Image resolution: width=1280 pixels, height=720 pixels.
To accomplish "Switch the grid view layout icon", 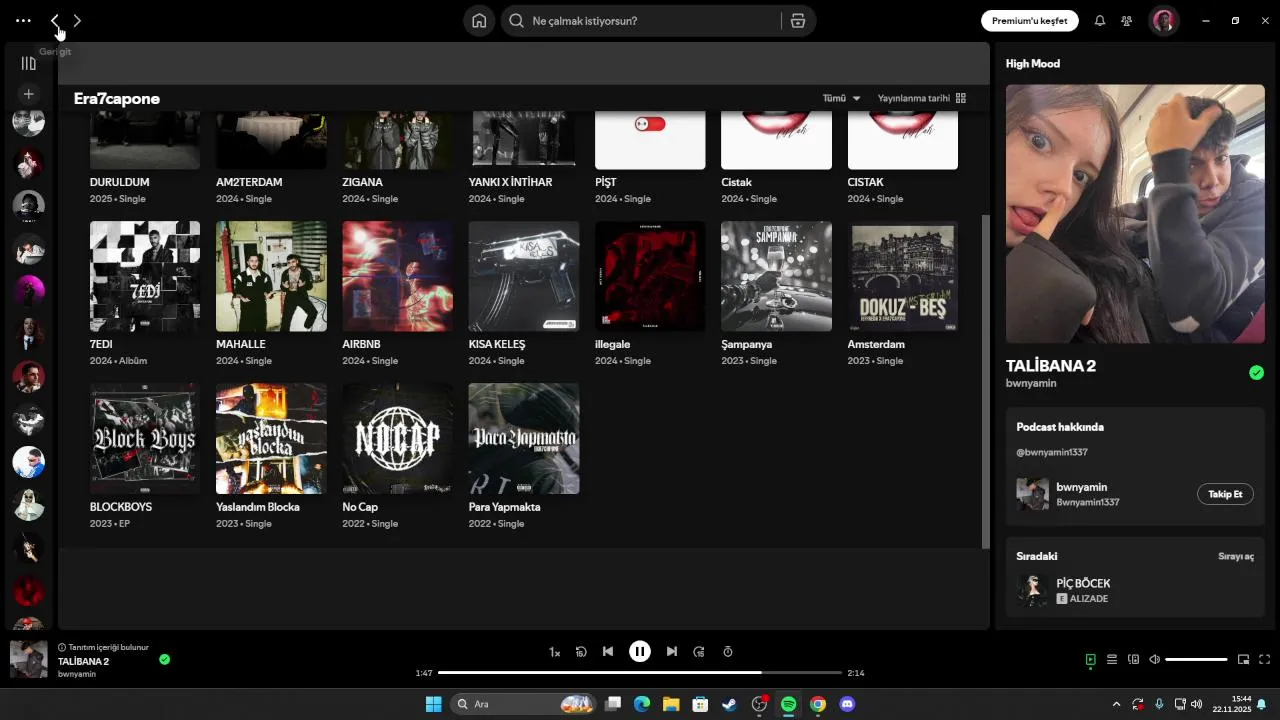I will tap(961, 98).
